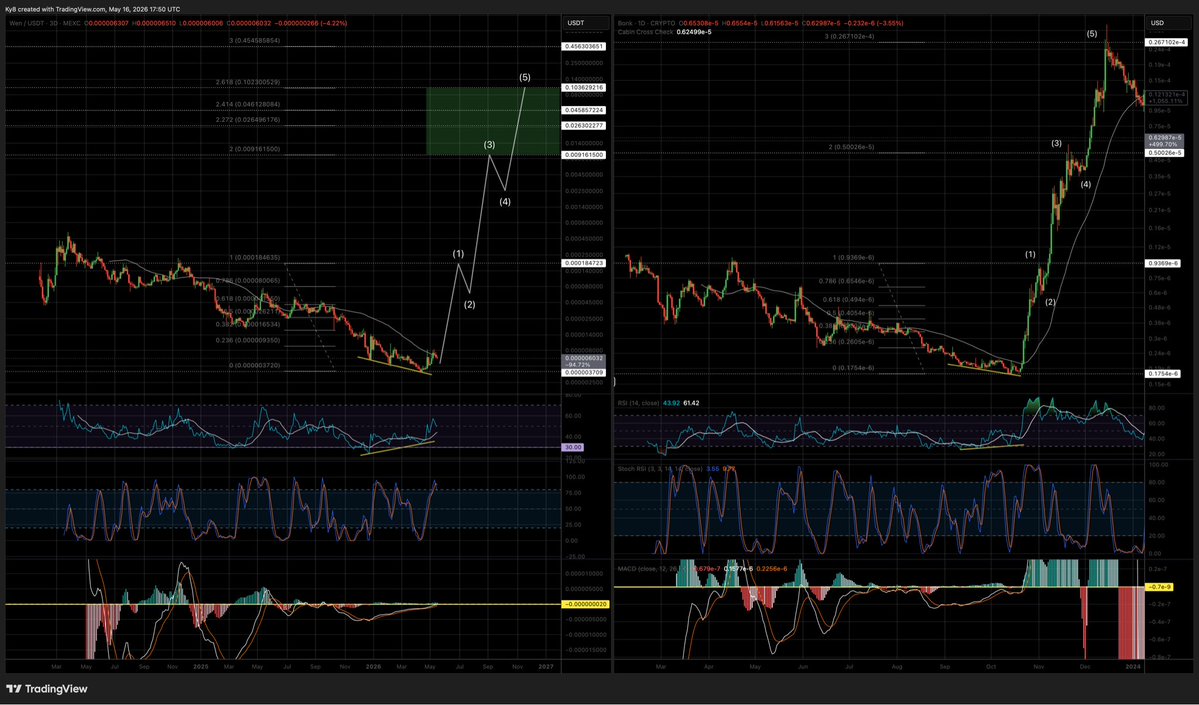Select the Cabin Cross Check indicator legend
The image size is (1199, 705).
pyautogui.click(x=645, y=32)
